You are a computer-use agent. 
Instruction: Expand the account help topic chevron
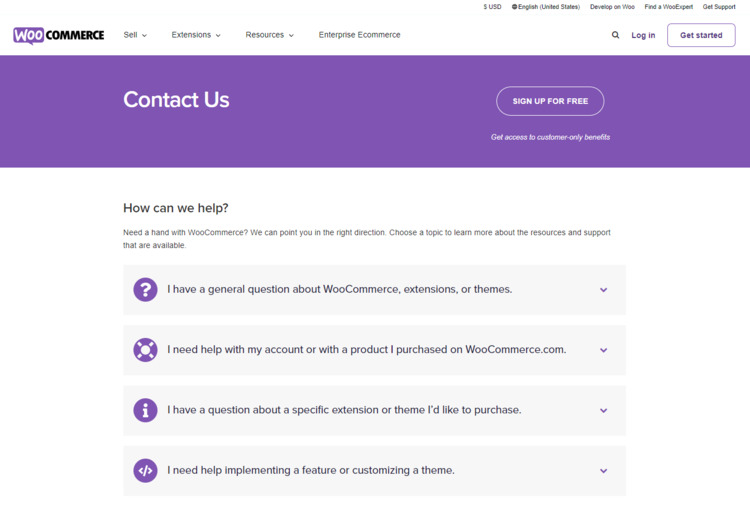click(x=603, y=350)
